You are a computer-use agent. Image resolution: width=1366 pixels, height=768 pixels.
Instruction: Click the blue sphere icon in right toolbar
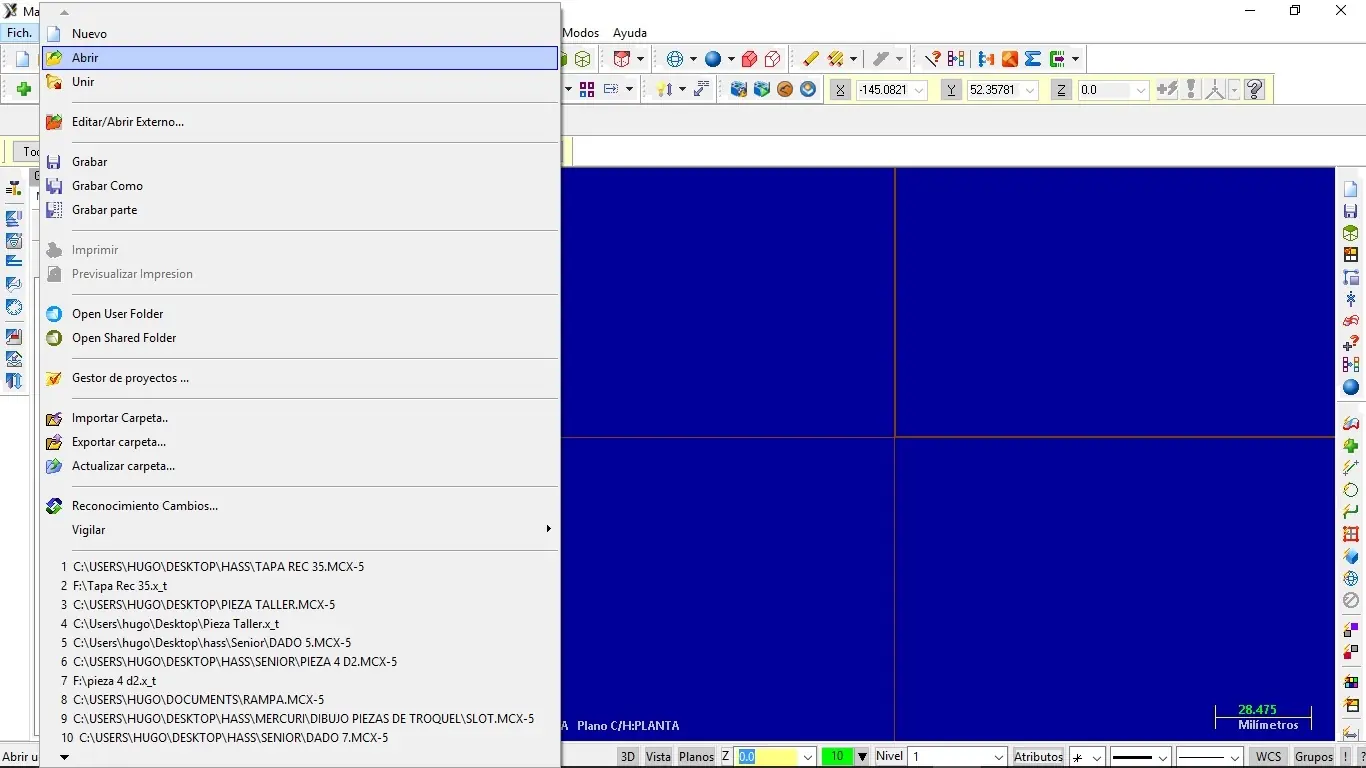tap(1351, 387)
